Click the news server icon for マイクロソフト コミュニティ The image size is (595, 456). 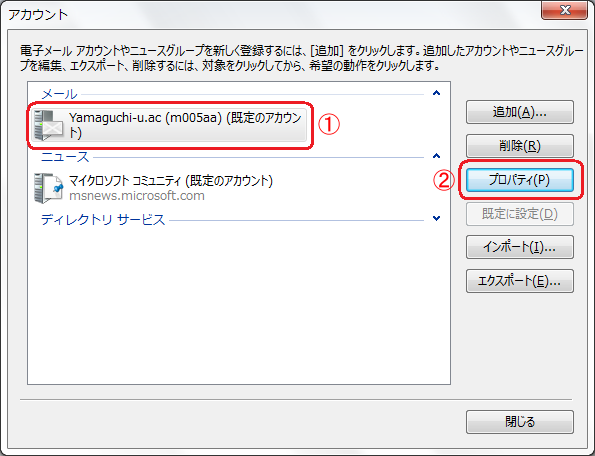pos(48,188)
